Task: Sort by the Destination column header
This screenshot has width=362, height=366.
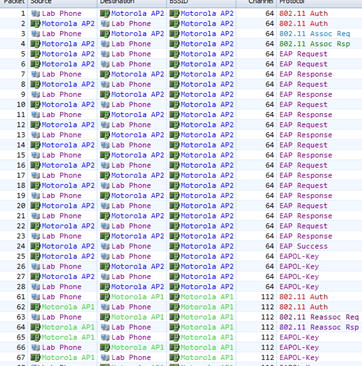Action: point(132,3)
